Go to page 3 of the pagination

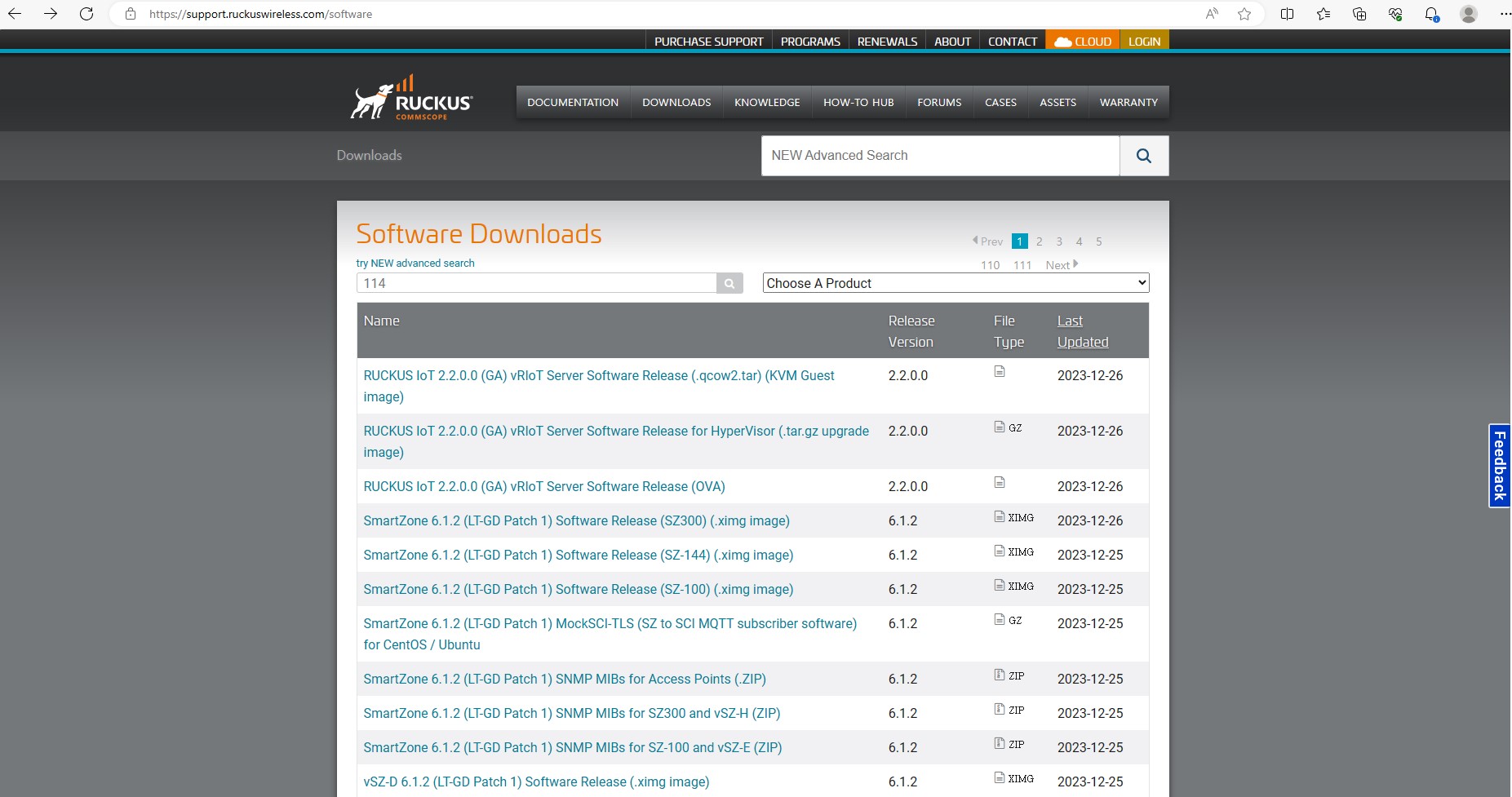point(1059,241)
